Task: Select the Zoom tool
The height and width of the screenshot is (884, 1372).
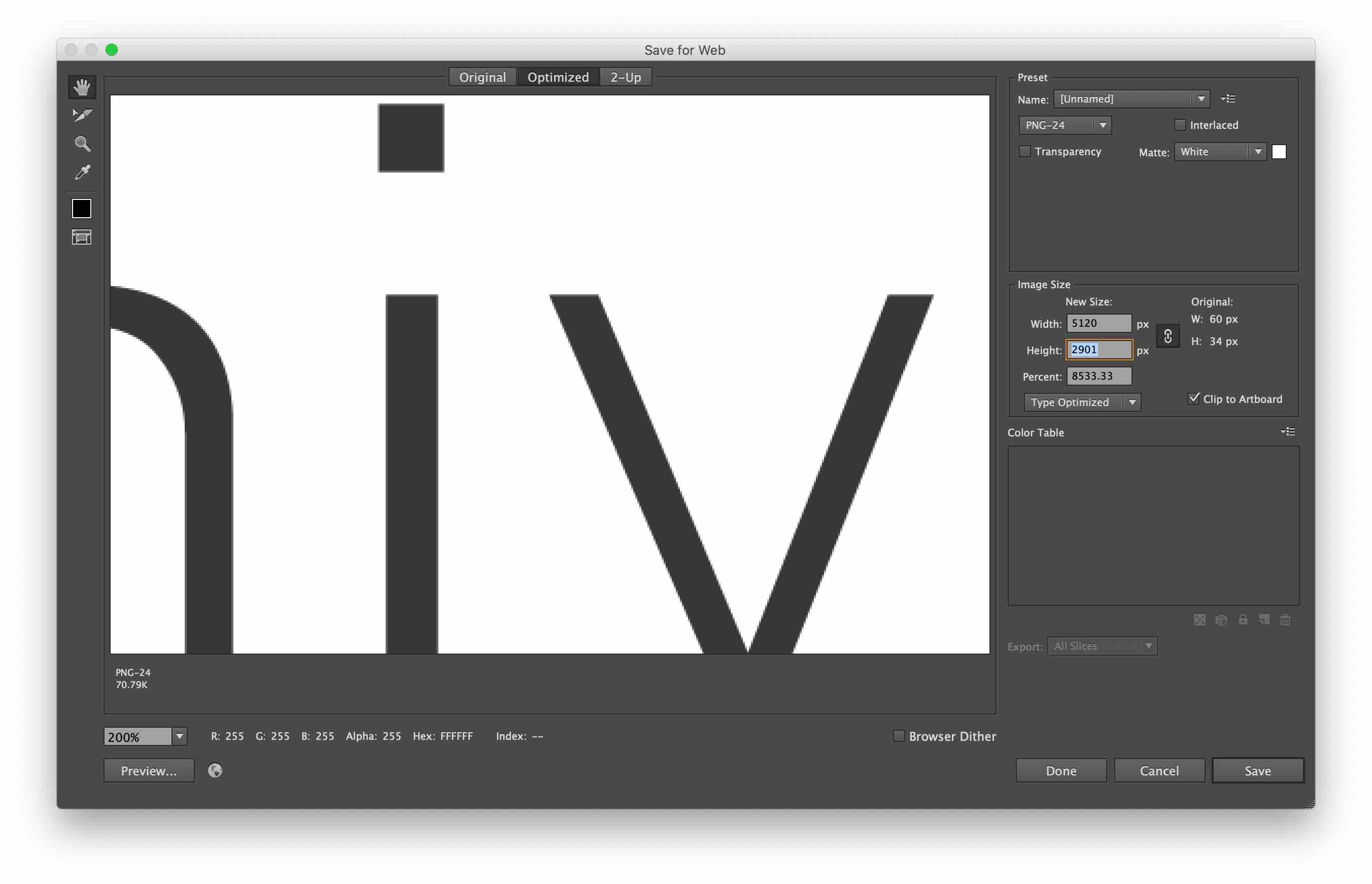Action: pyautogui.click(x=82, y=144)
